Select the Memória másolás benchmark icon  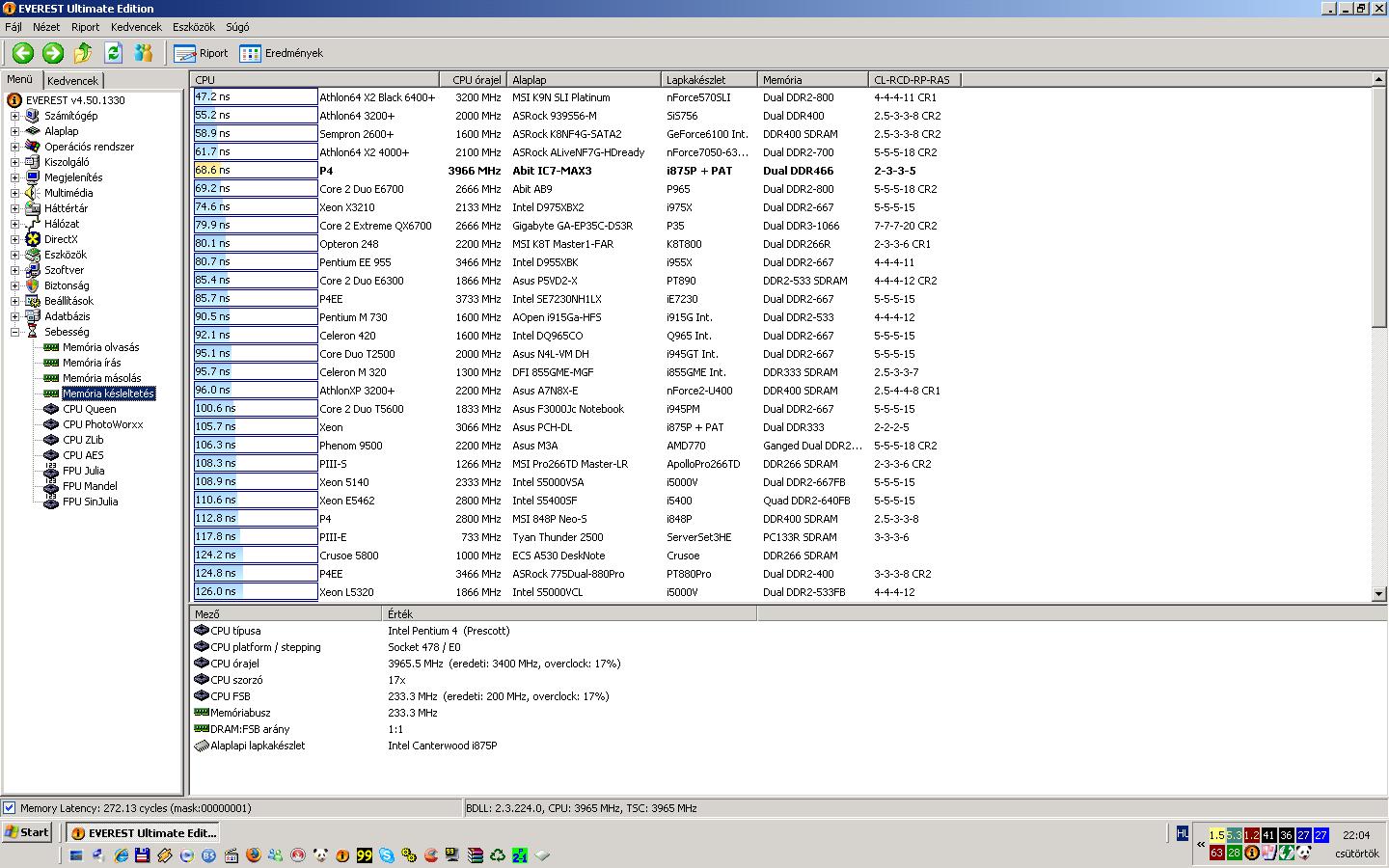point(51,378)
